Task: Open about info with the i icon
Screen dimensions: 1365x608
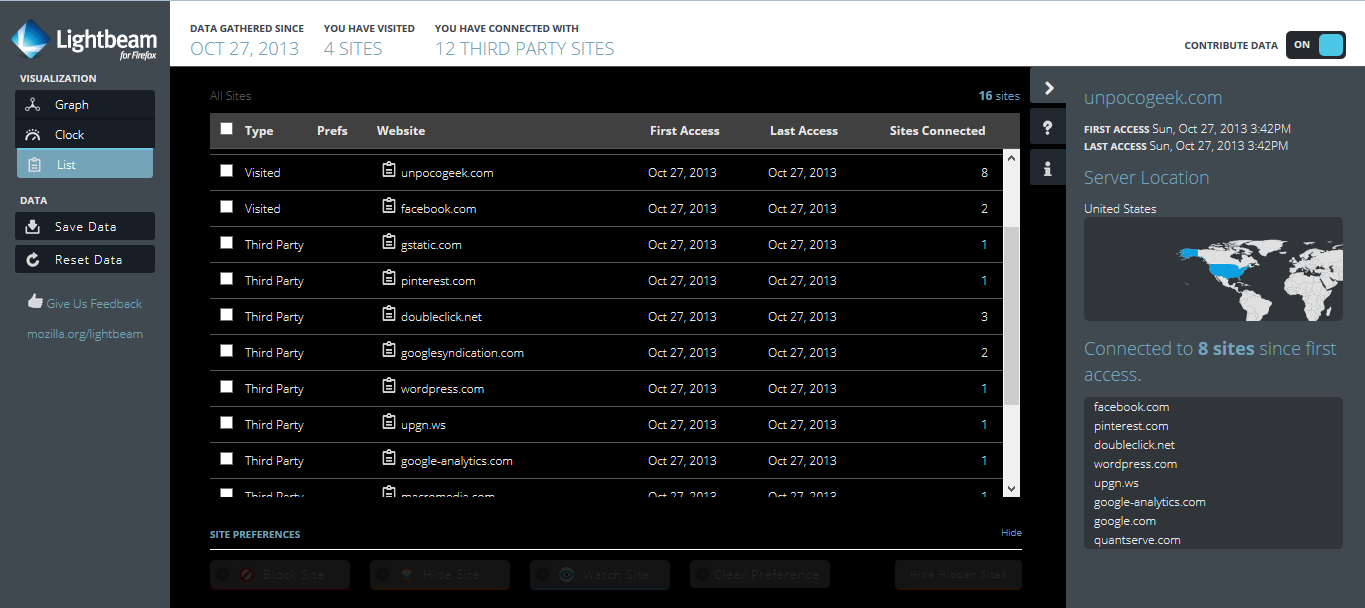Action: click(1047, 168)
